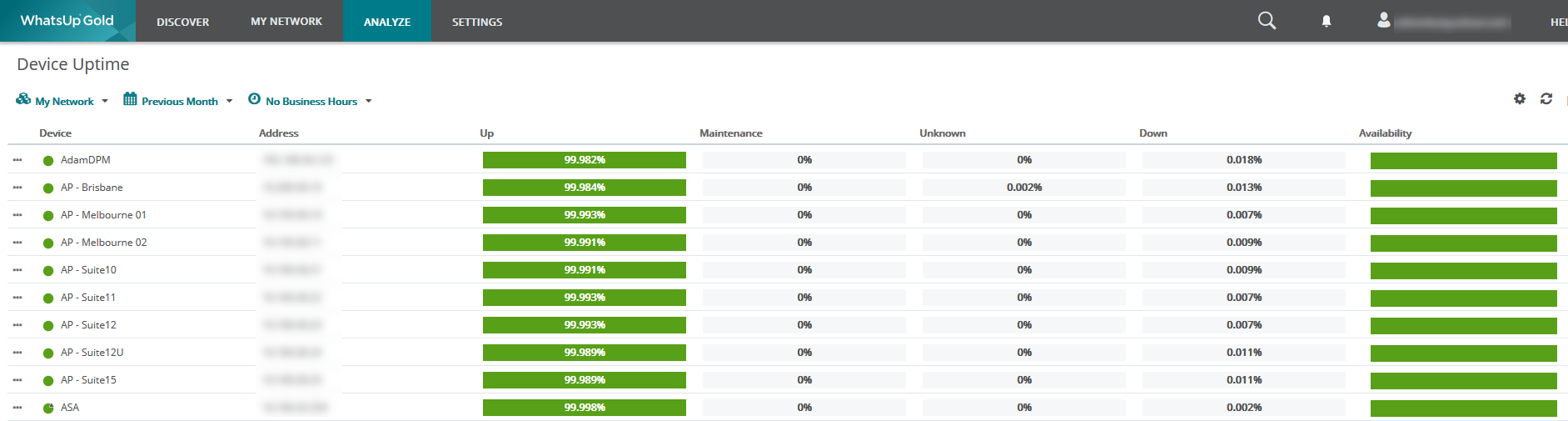Open the Previous Month date range dropdown
This screenshot has height=421, width=1568.
tap(178, 101)
